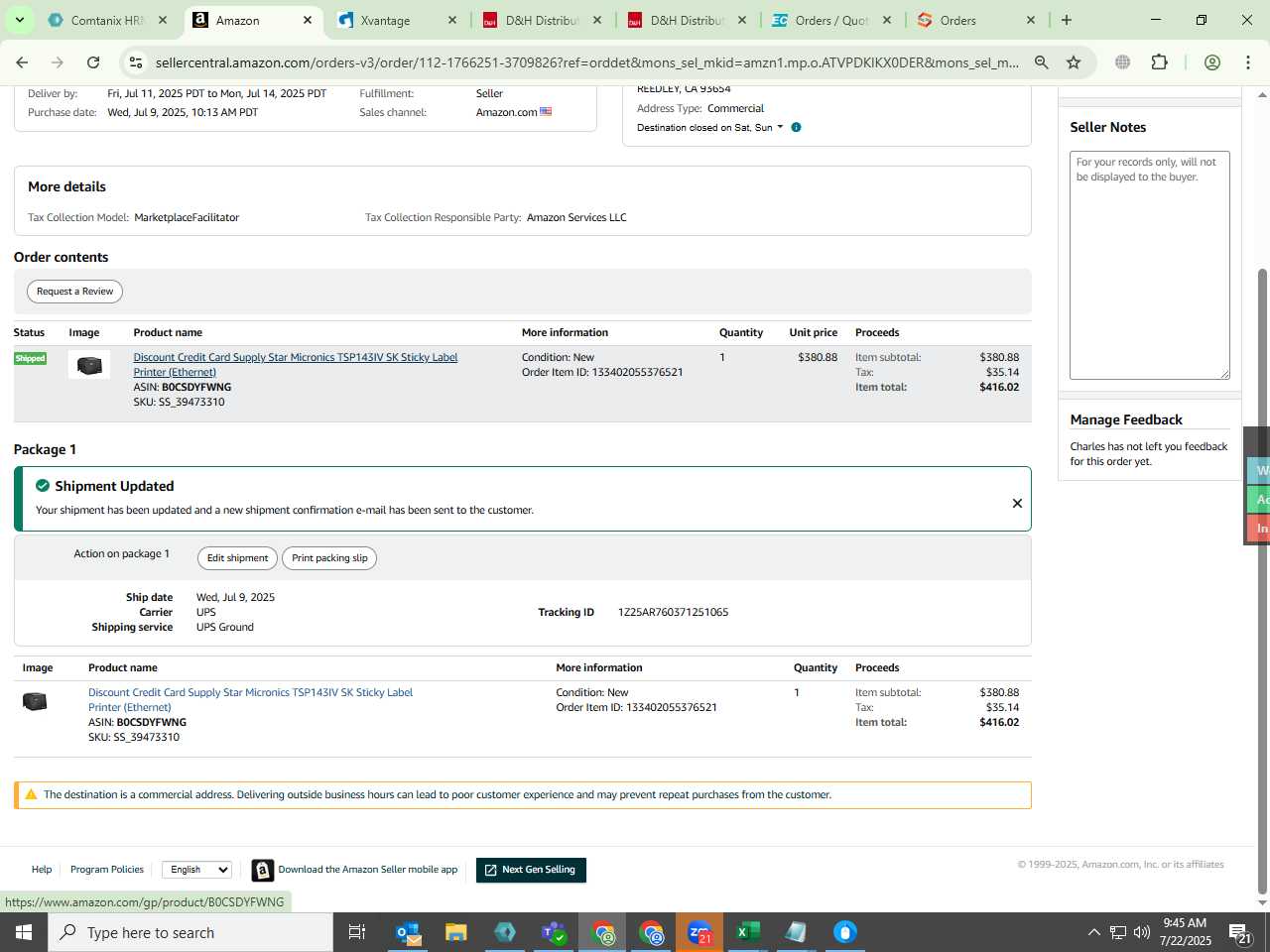Open the notification center icon
This screenshot has width=1270, height=952.
click(x=1240, y=932)
